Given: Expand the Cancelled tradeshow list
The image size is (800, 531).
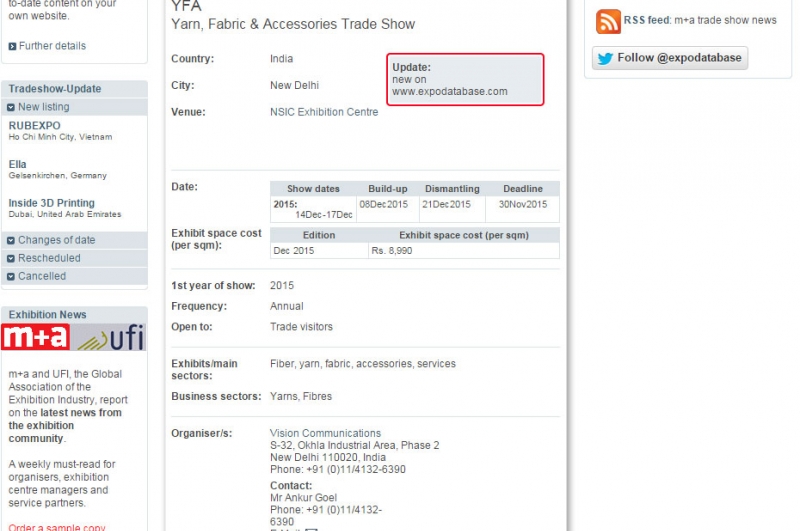Looking at the screenshot, I should [42, 276].
